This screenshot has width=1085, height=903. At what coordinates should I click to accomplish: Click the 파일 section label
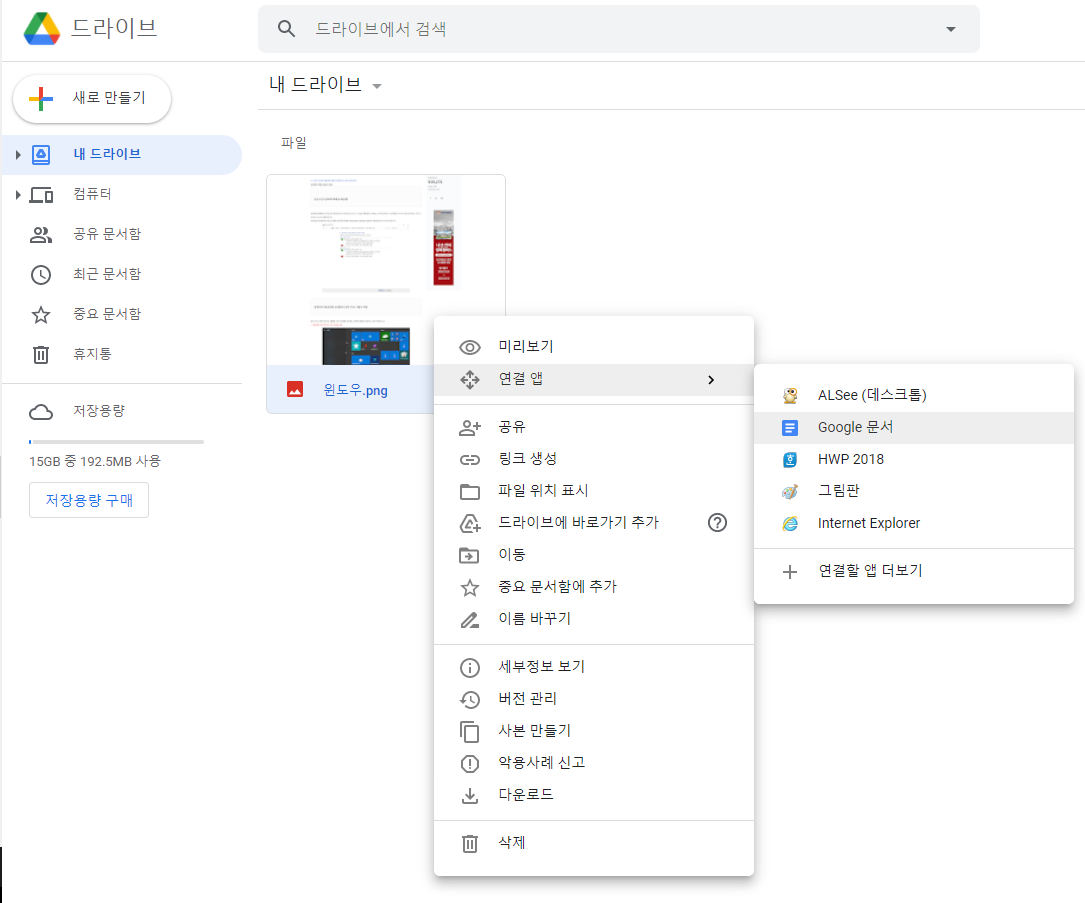tap(293, 143)
